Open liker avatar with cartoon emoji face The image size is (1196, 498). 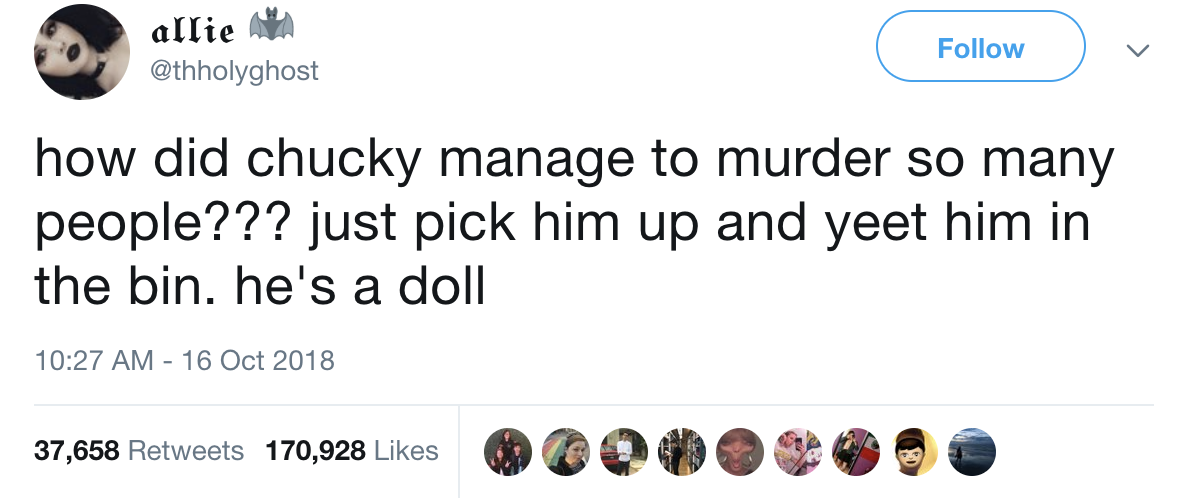point(915,451)
